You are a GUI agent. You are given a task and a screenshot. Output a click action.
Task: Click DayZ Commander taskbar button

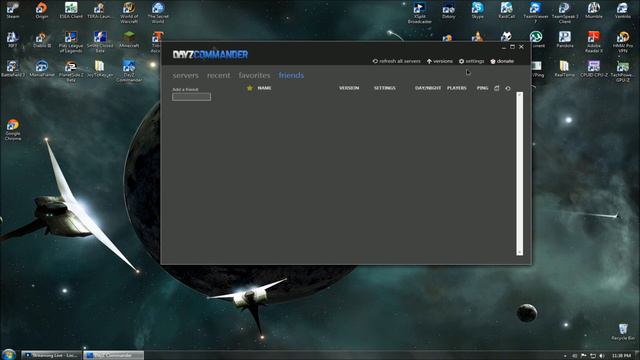(113, 355)
